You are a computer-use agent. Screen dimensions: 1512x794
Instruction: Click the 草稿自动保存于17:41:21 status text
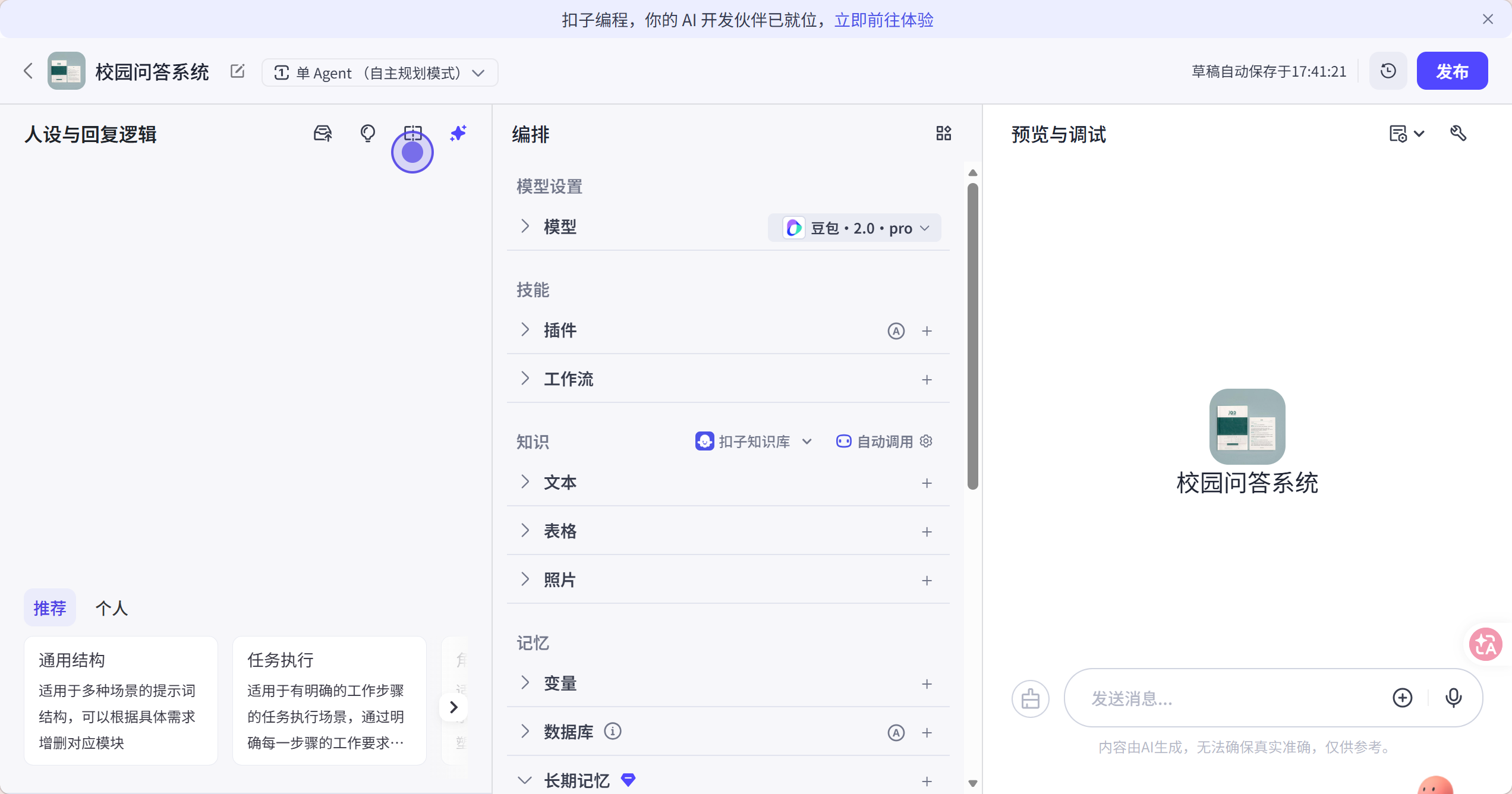pos(1269,71)
